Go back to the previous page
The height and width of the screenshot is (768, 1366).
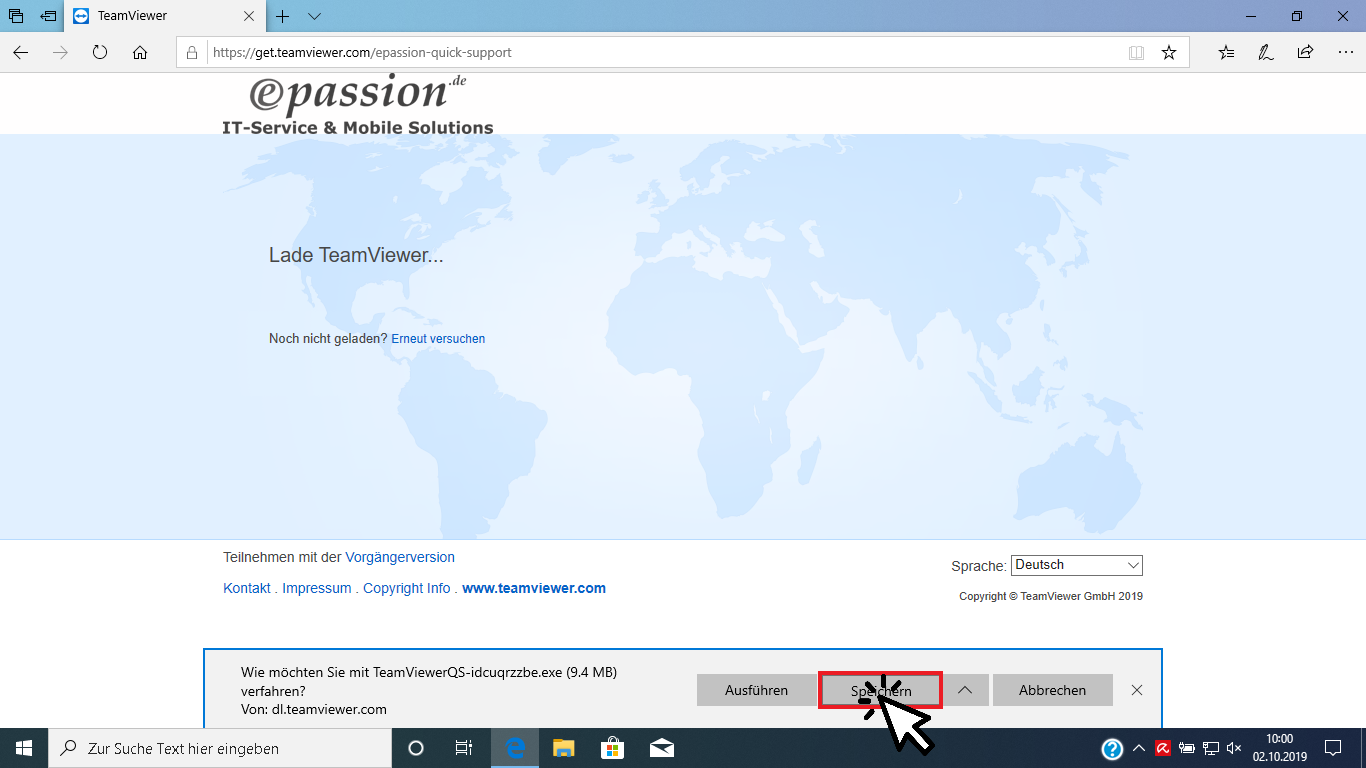pyautogui.click(x=20, y=52)
